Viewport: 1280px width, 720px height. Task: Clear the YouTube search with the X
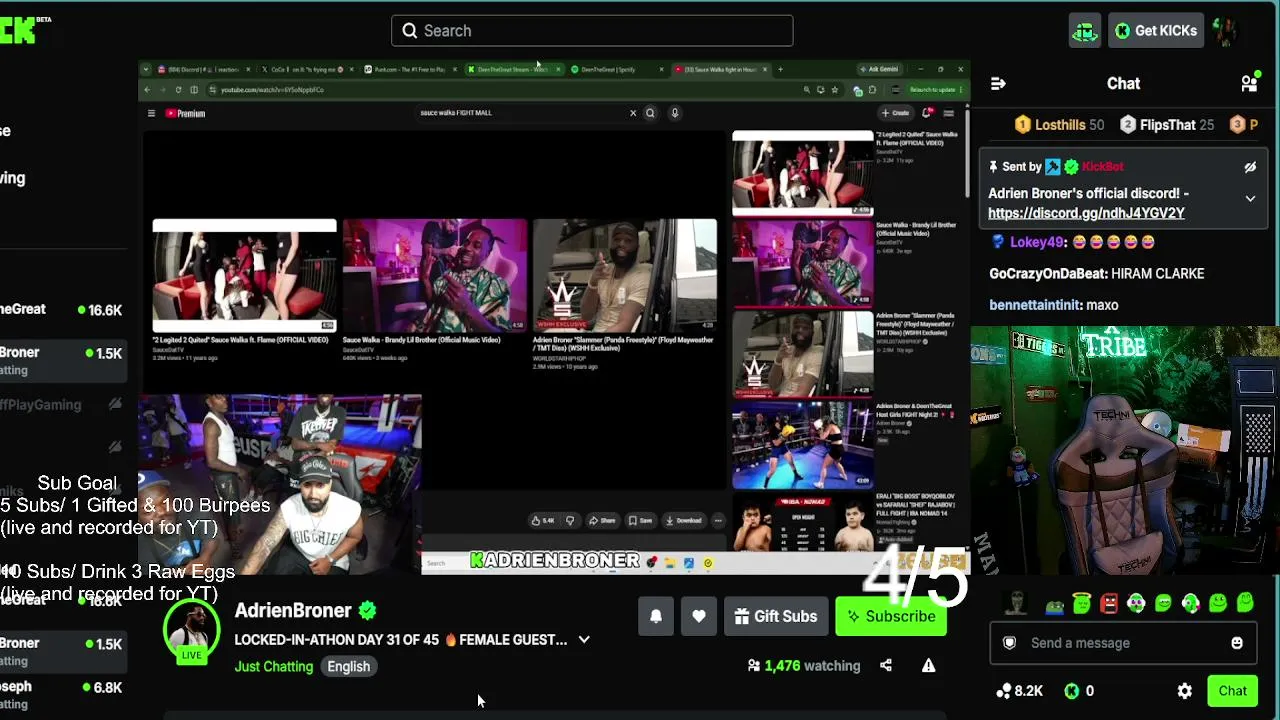pyautogui.click(x=632, y=113)
